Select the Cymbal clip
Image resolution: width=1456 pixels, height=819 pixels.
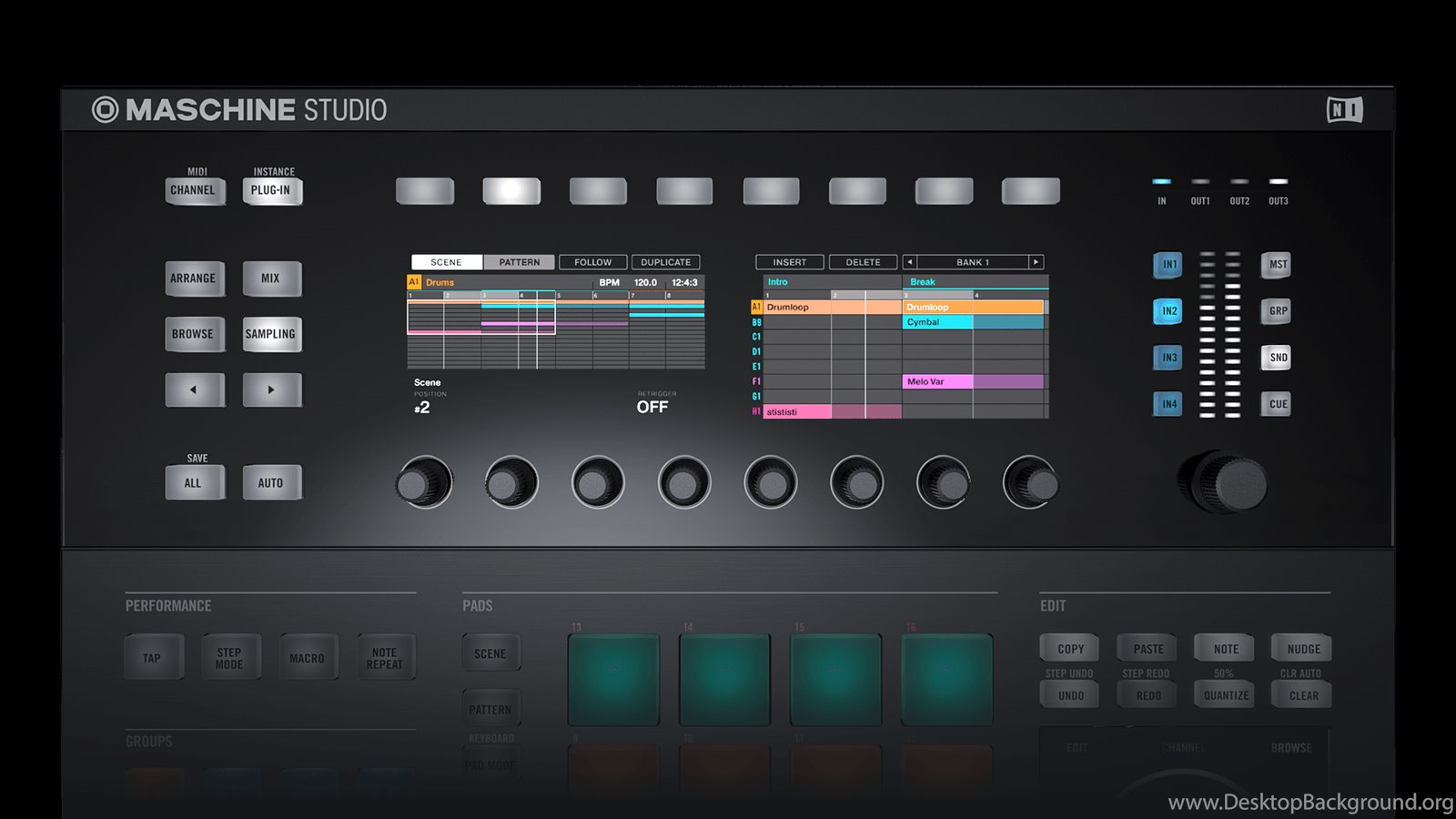974,322
